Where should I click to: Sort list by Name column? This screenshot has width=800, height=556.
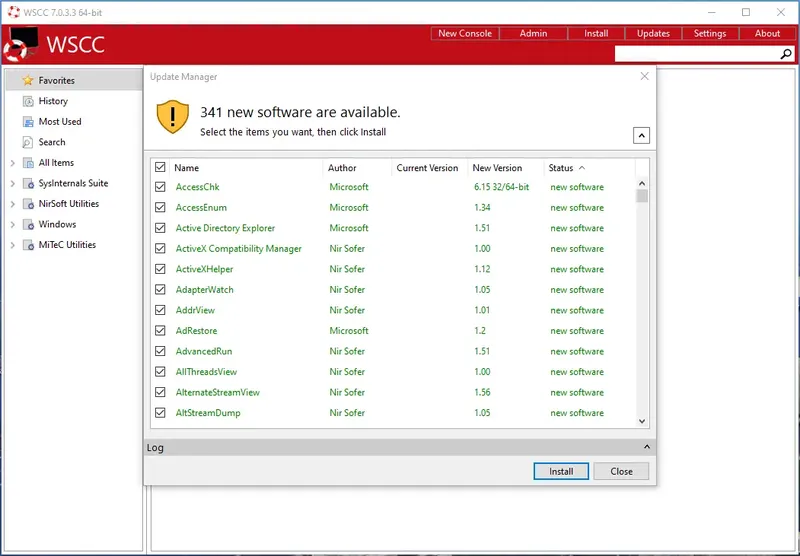(x=246, y=168)
